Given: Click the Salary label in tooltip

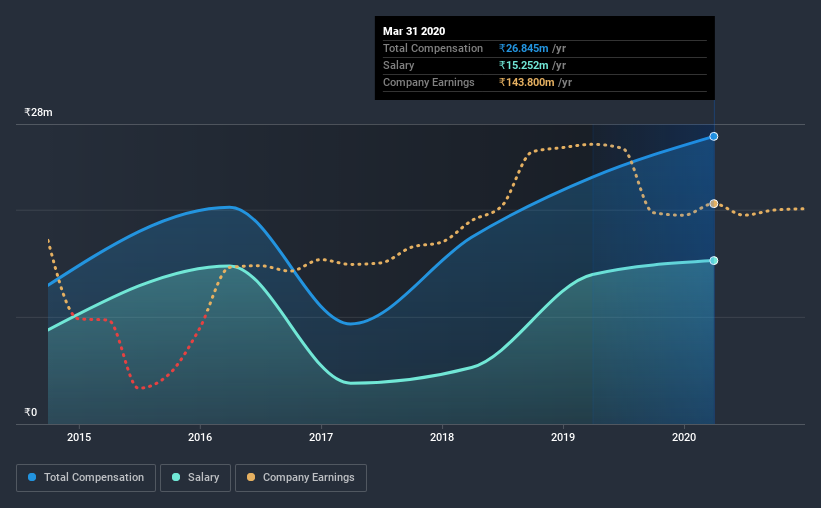Looking at the screenshot, I should tap(398, 65).
